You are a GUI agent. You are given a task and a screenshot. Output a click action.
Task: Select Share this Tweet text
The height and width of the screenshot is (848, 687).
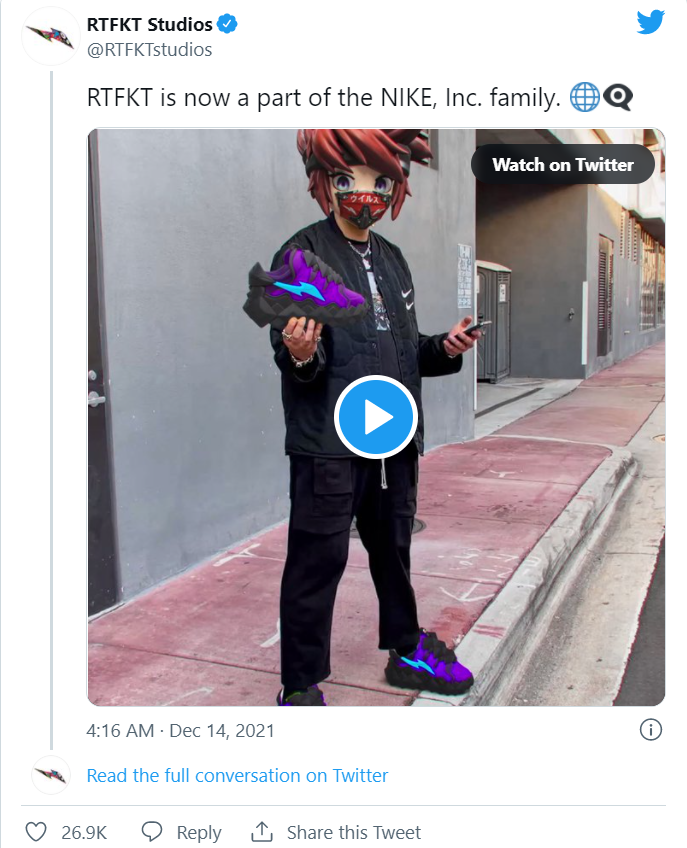click(354, 832)
